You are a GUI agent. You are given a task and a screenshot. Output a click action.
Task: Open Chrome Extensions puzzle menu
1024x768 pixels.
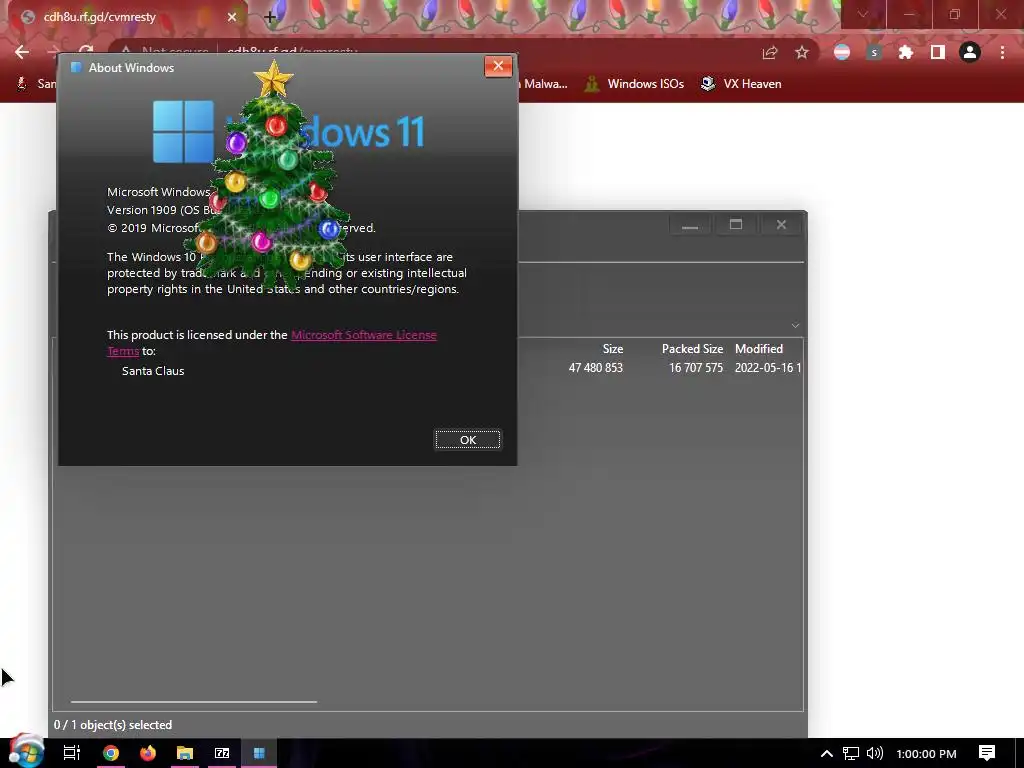(x=906, y=52)
